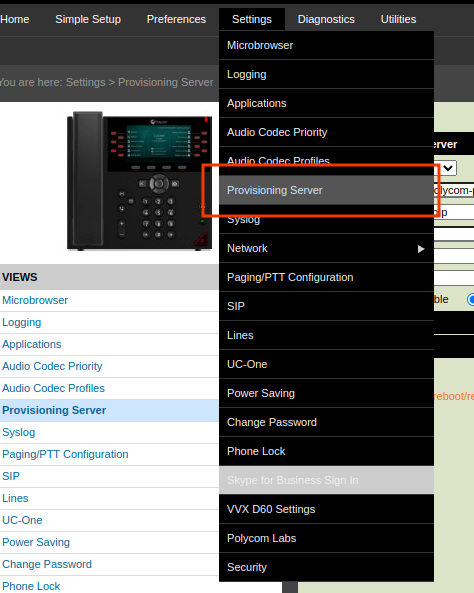
Task: Choose SIP in the Settings dropdown menu
Action: click(x=326, y=306)
